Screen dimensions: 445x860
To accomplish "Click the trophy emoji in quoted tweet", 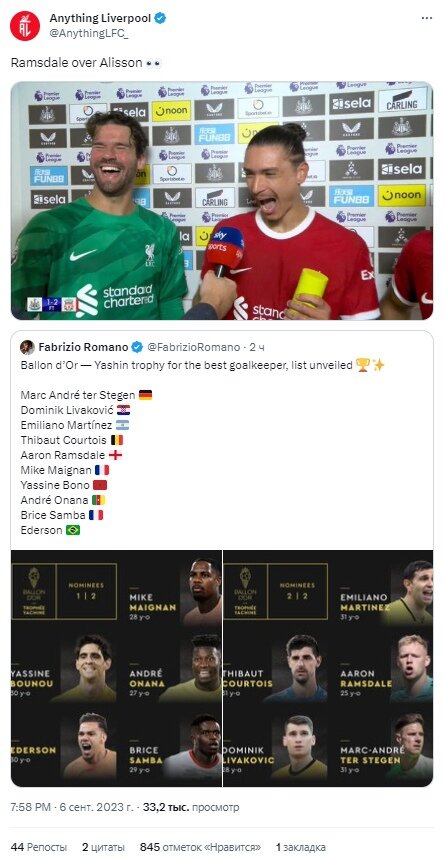I will [x=363, y=365].
